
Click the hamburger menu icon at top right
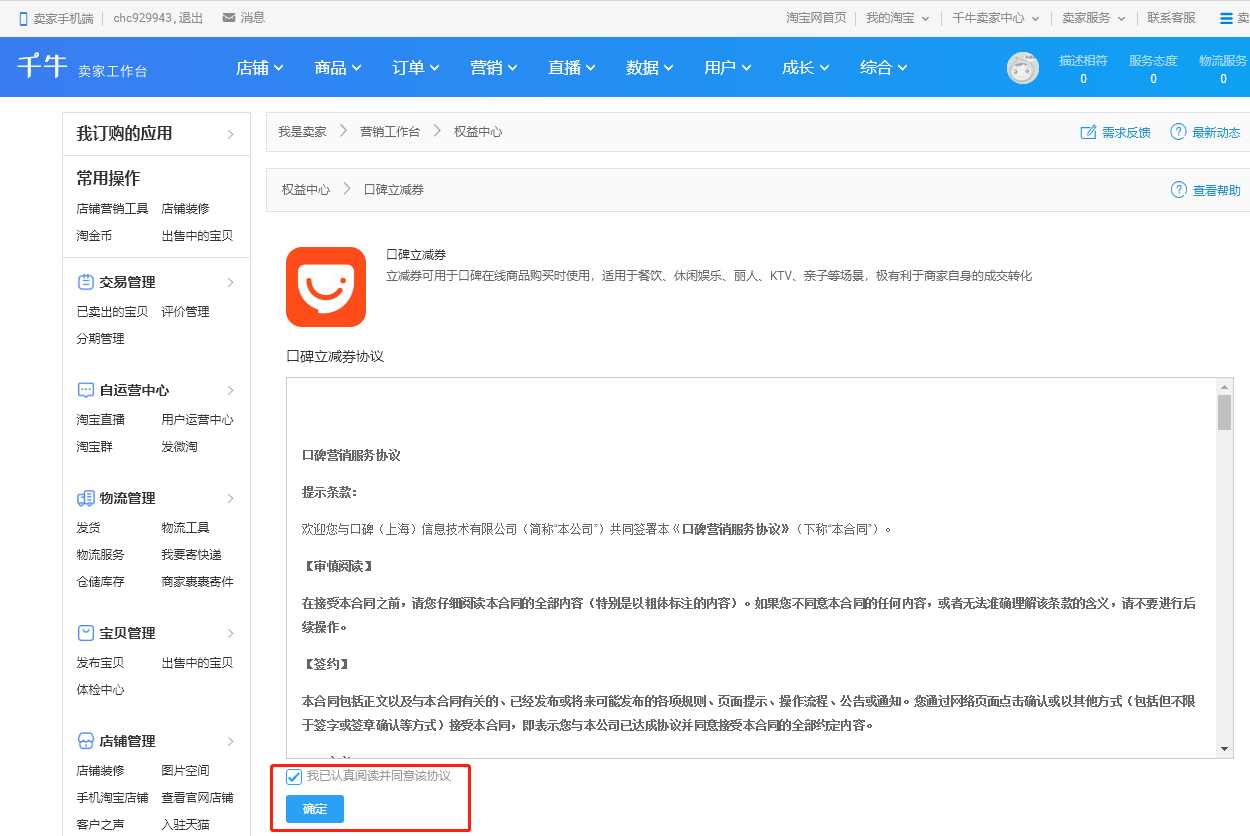(1228, 18)
